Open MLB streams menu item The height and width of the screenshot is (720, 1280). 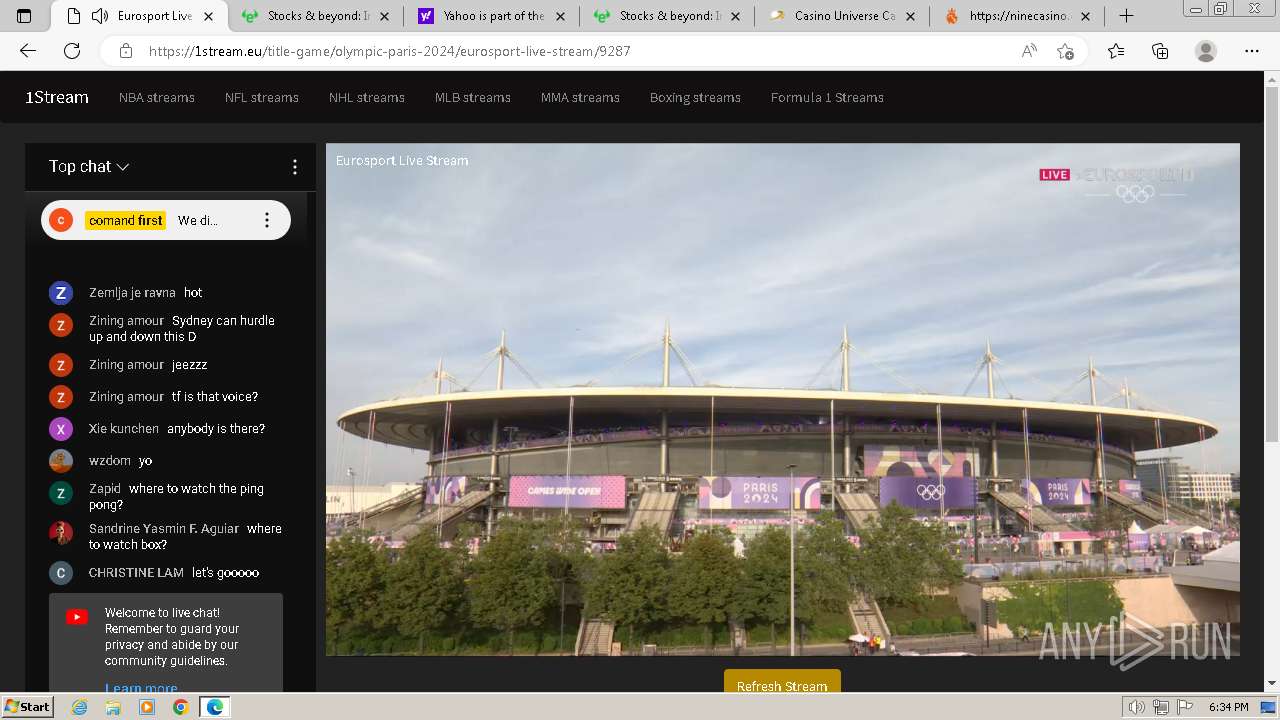(473, 97)
